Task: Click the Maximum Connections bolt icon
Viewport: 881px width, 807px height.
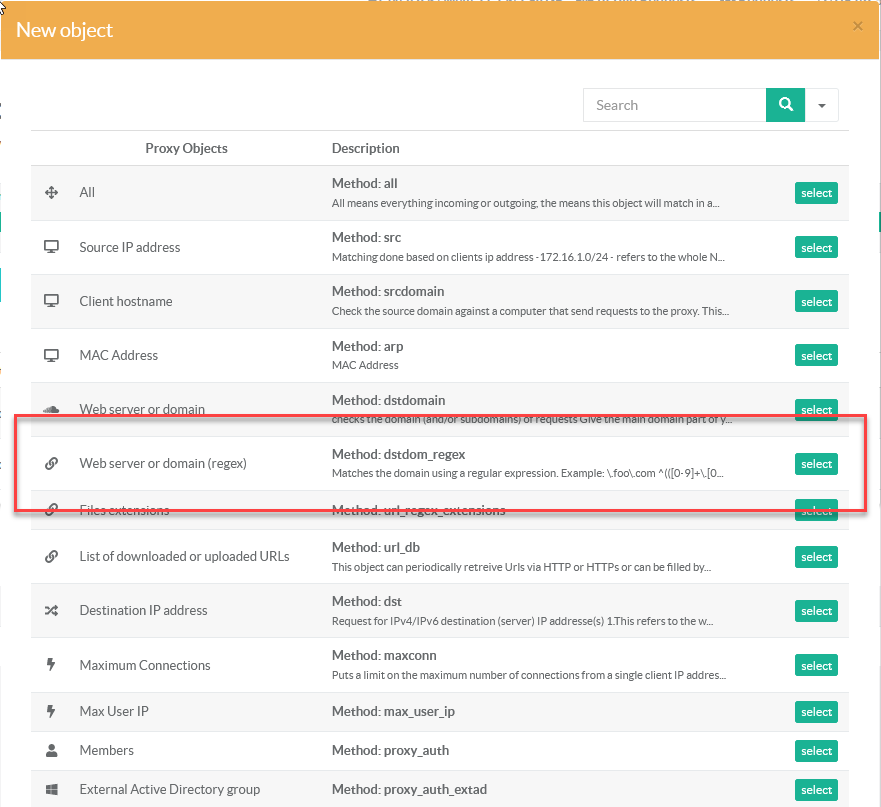Action: (x=52, y=665)
